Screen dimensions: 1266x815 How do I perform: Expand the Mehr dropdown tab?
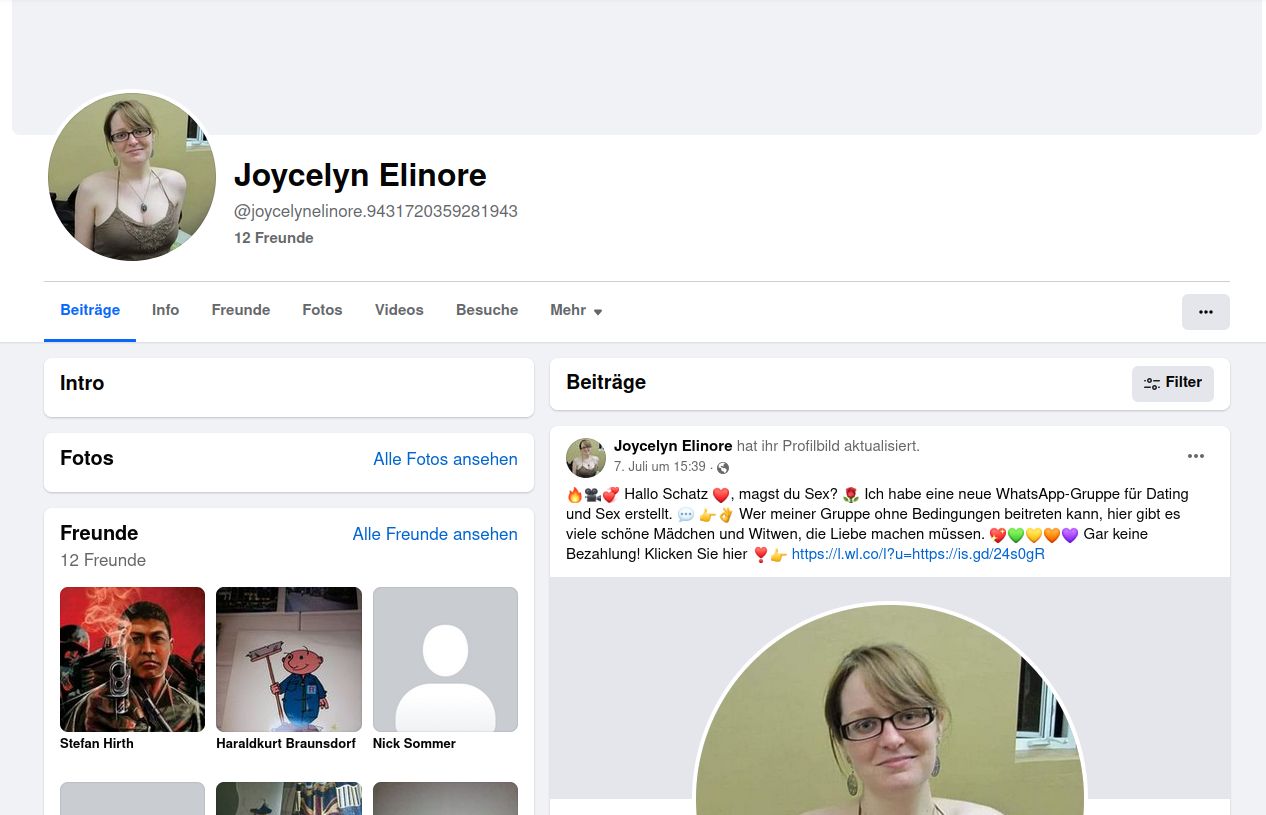tap(576, 311)
